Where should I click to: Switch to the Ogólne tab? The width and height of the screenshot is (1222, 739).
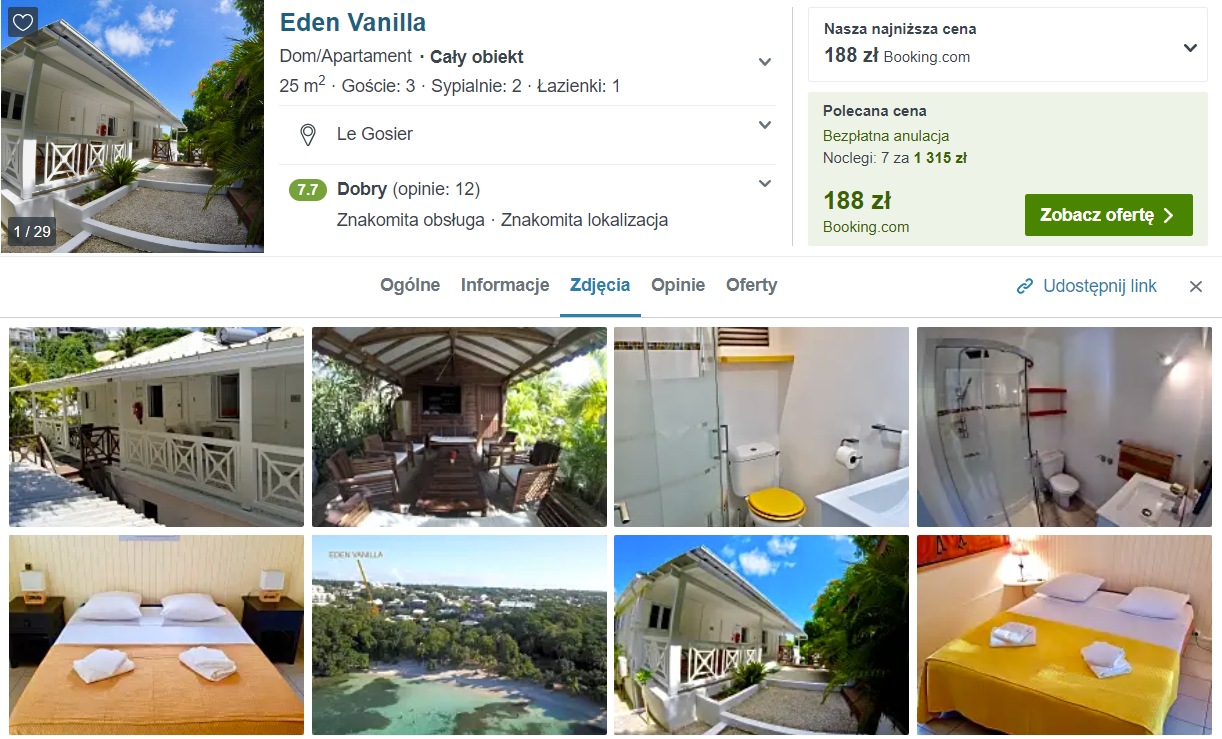410,285
